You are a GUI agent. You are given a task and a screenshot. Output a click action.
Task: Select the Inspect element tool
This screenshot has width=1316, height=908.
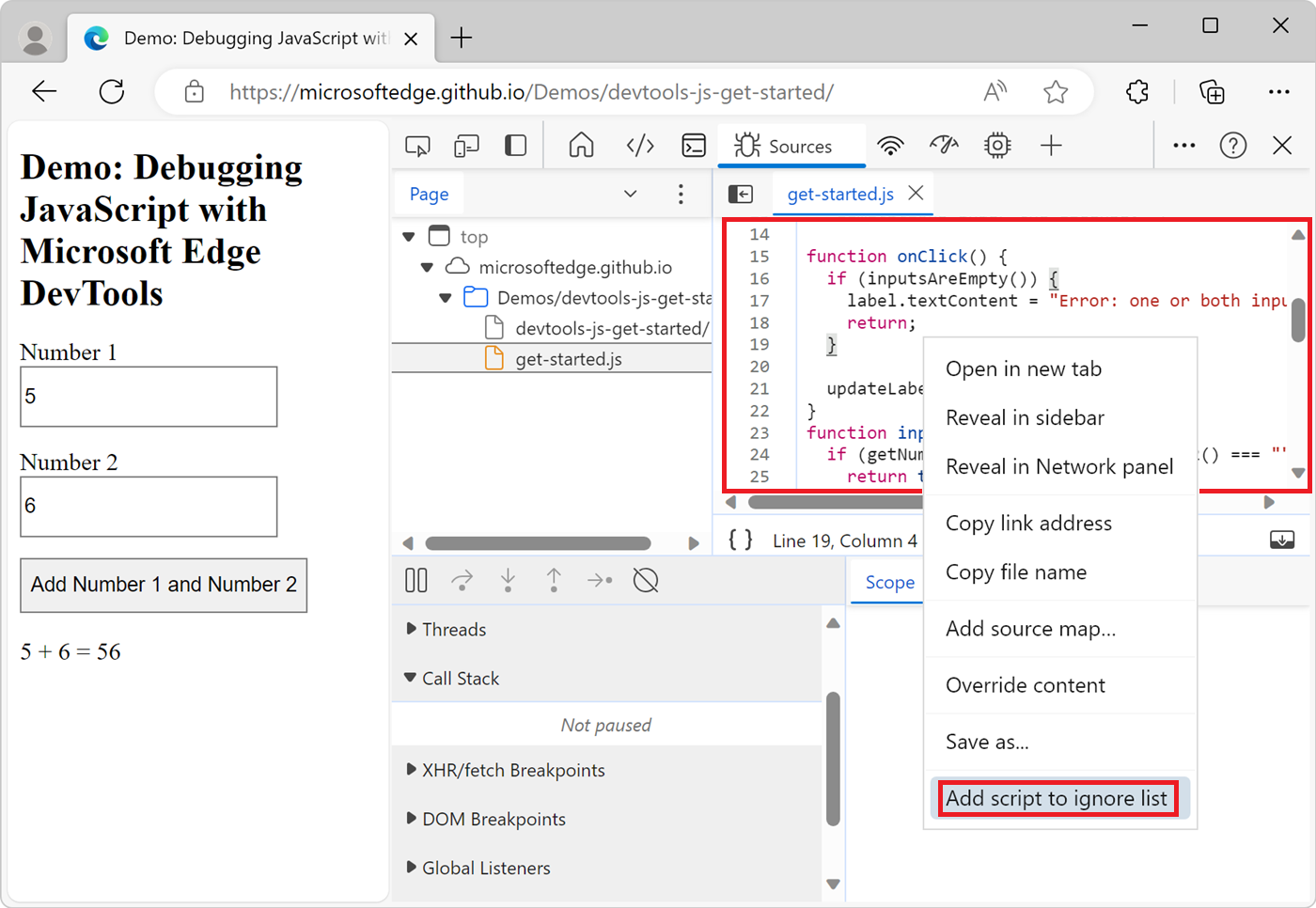pyautogui.click(x=417, y=146)
